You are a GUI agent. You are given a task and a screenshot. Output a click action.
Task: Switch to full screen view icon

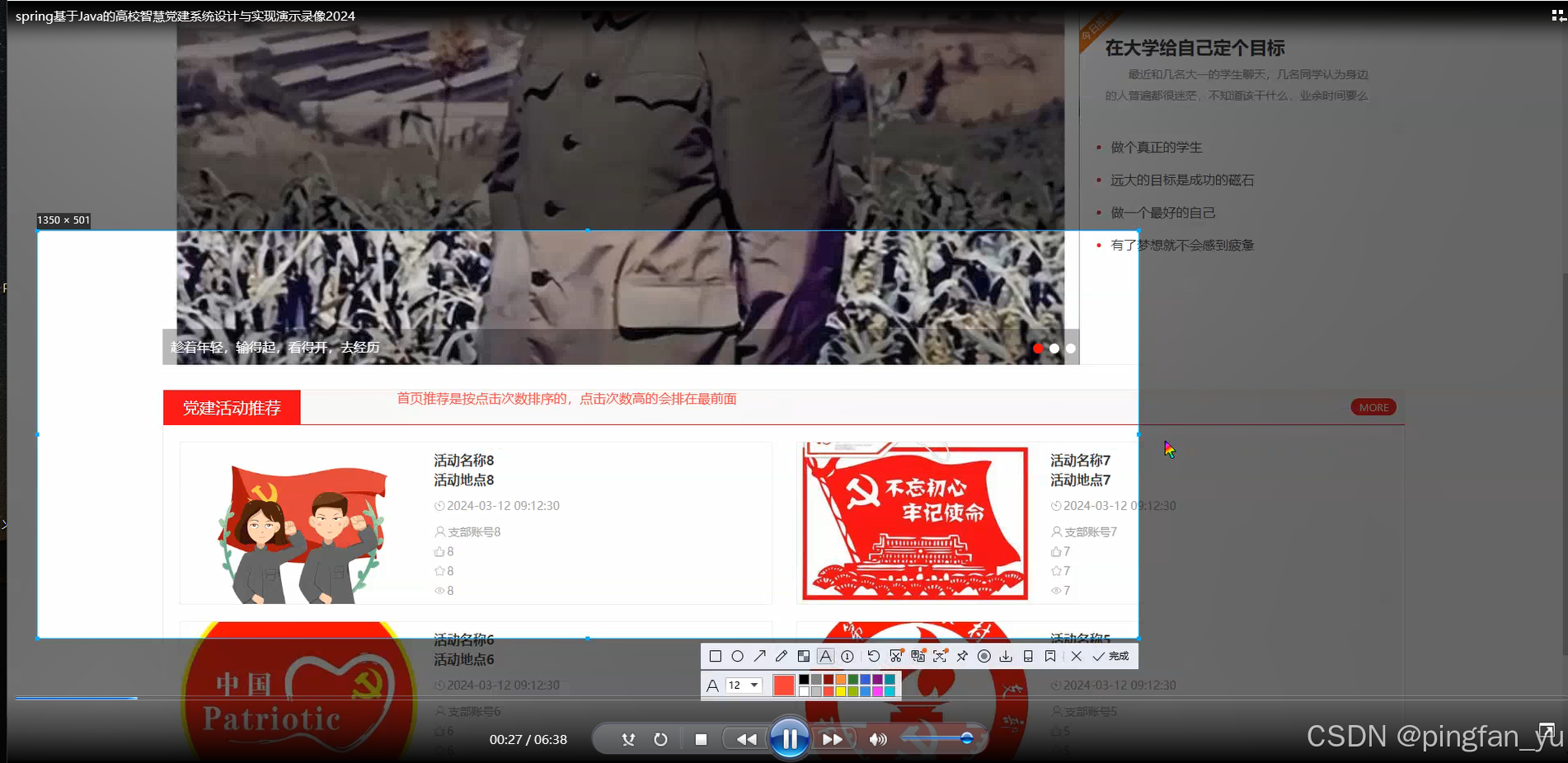[1547, 732]
